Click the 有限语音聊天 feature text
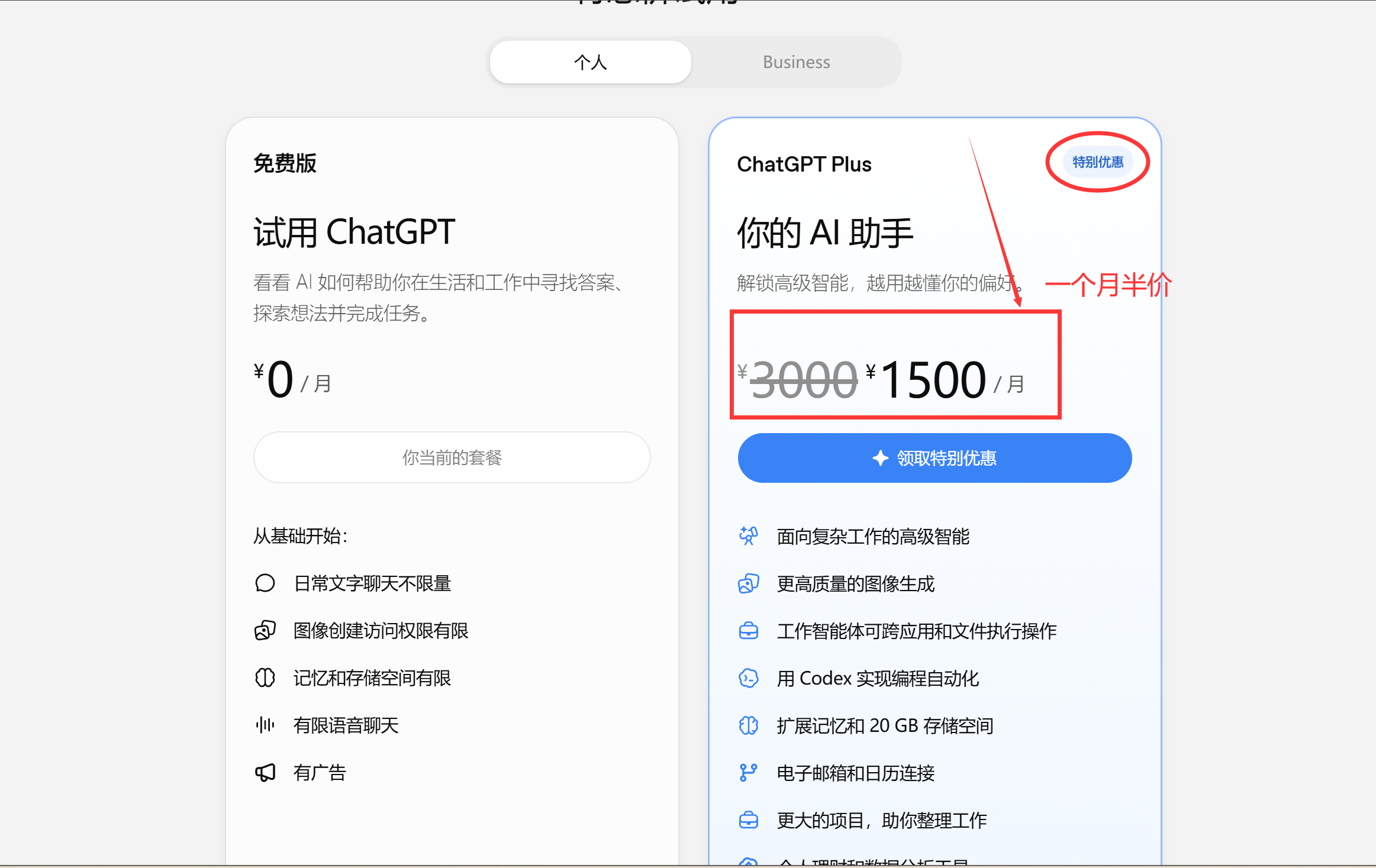This screenshot has height=868, width=1376. coord(346,725)
